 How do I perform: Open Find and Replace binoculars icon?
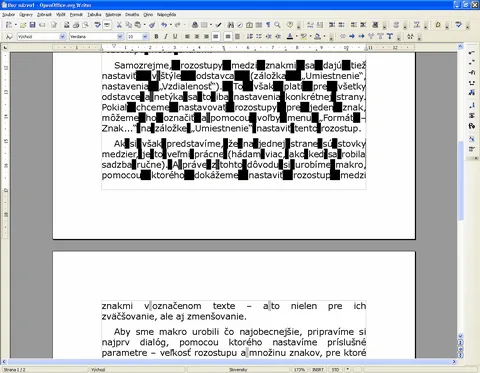point(230,25)
